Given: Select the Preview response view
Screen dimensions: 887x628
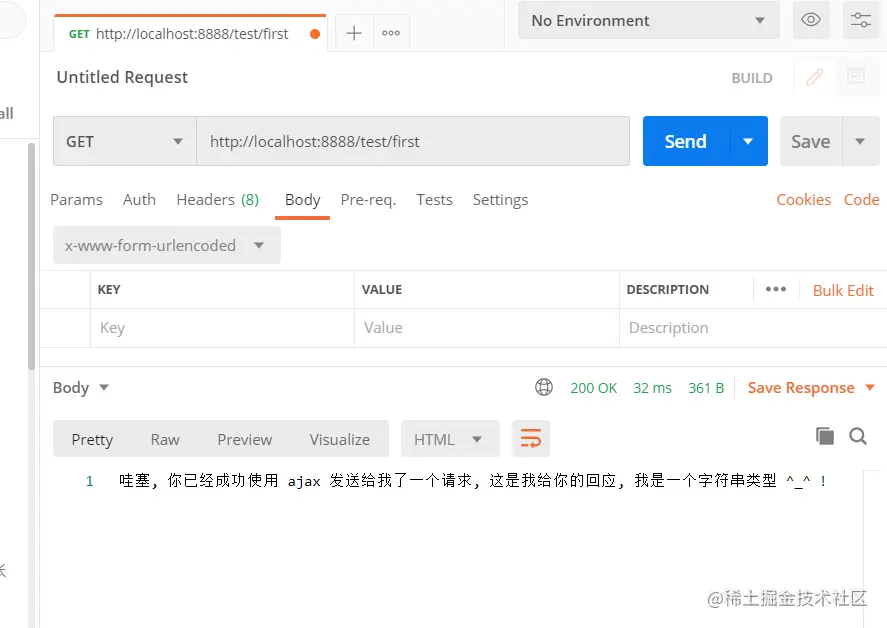Looking at the screenshot, I should coord(245,440).
